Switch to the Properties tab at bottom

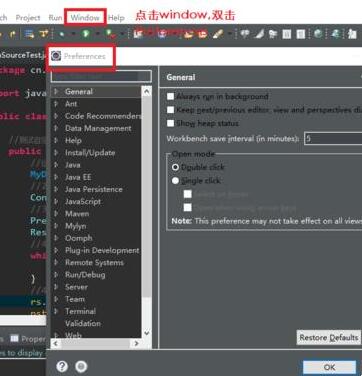pos(28,339)
